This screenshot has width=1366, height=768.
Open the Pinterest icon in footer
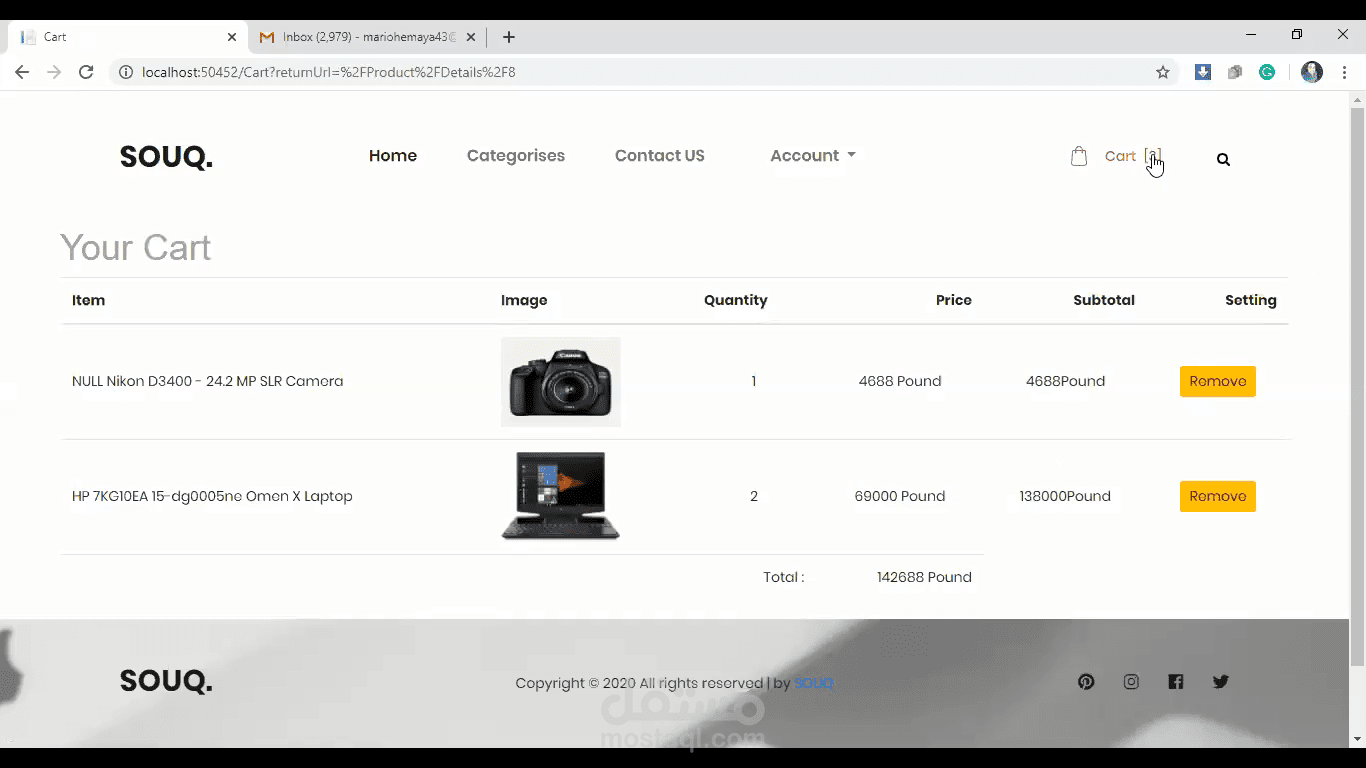(x=1086, y=682)
